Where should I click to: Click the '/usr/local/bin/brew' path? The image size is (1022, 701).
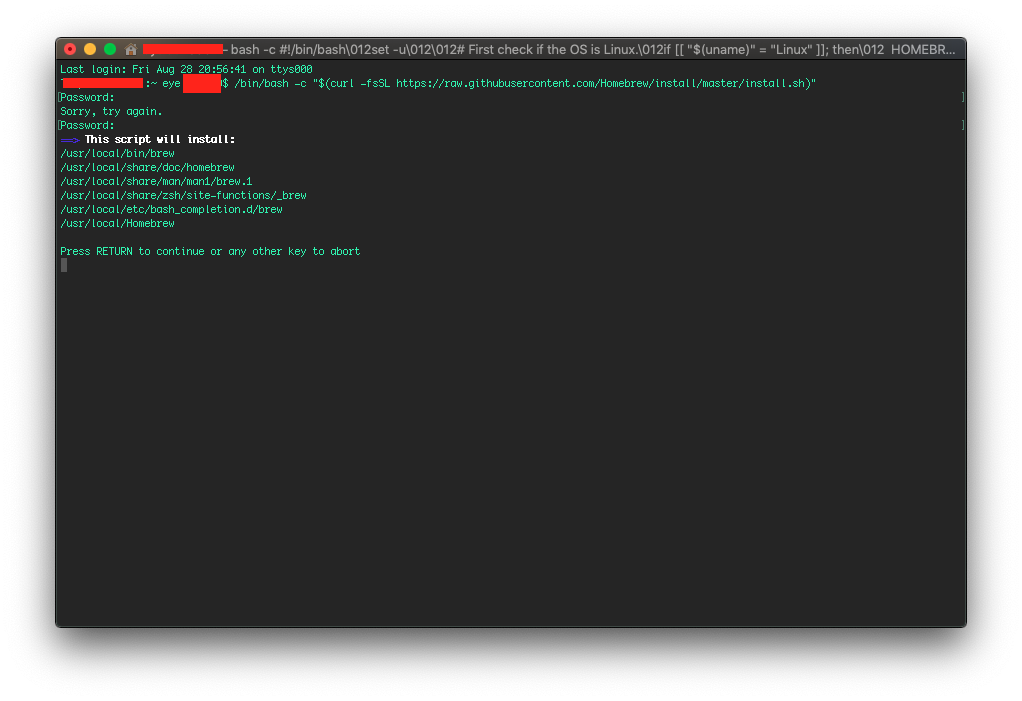tap(117, 154)
